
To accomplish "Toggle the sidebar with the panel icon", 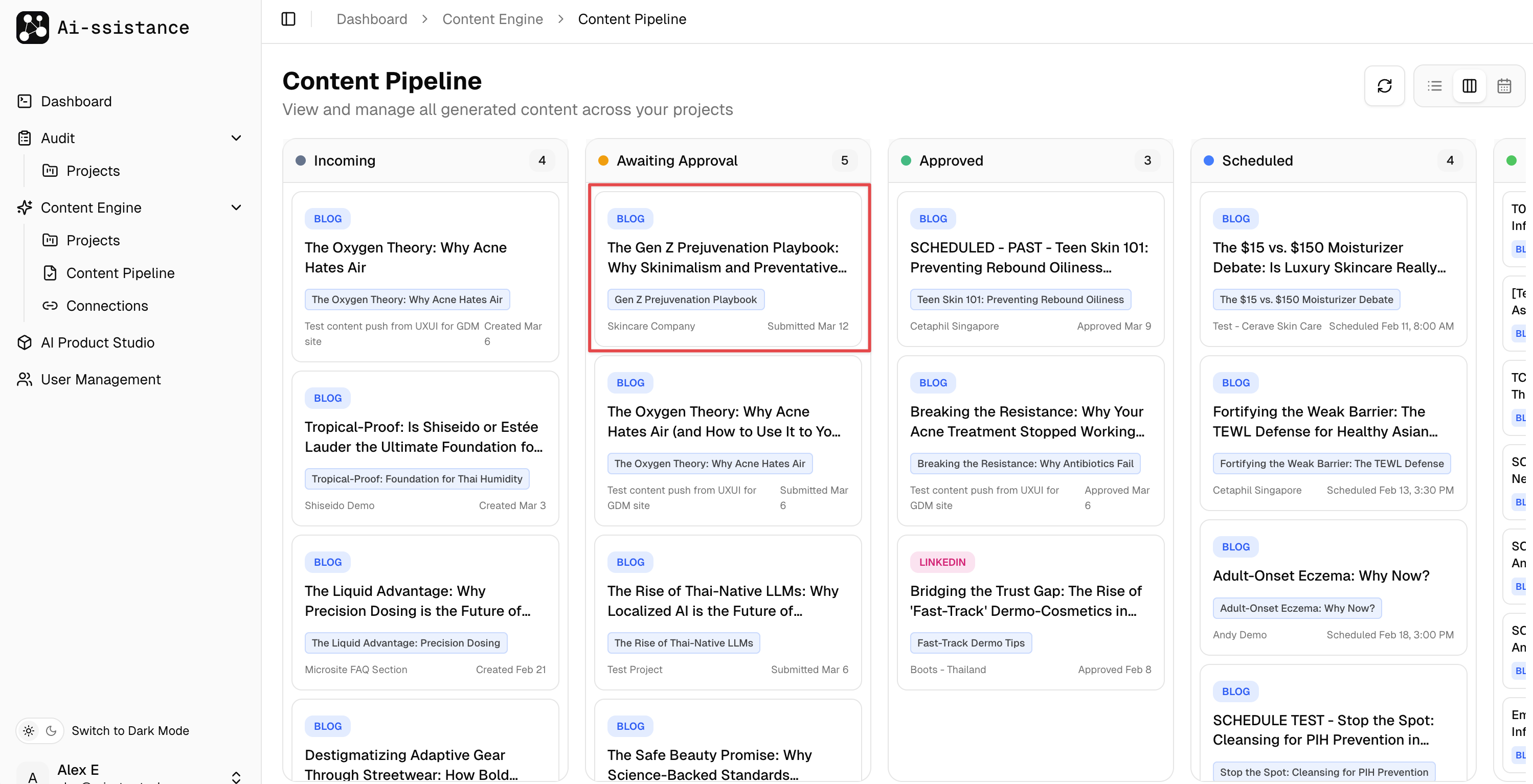I will click(288, 19).
